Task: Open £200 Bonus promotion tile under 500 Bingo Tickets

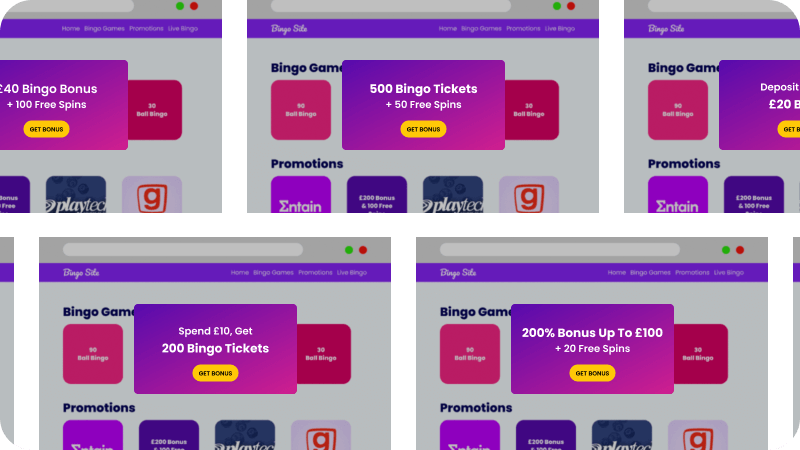Action: (x=377, y=196)
